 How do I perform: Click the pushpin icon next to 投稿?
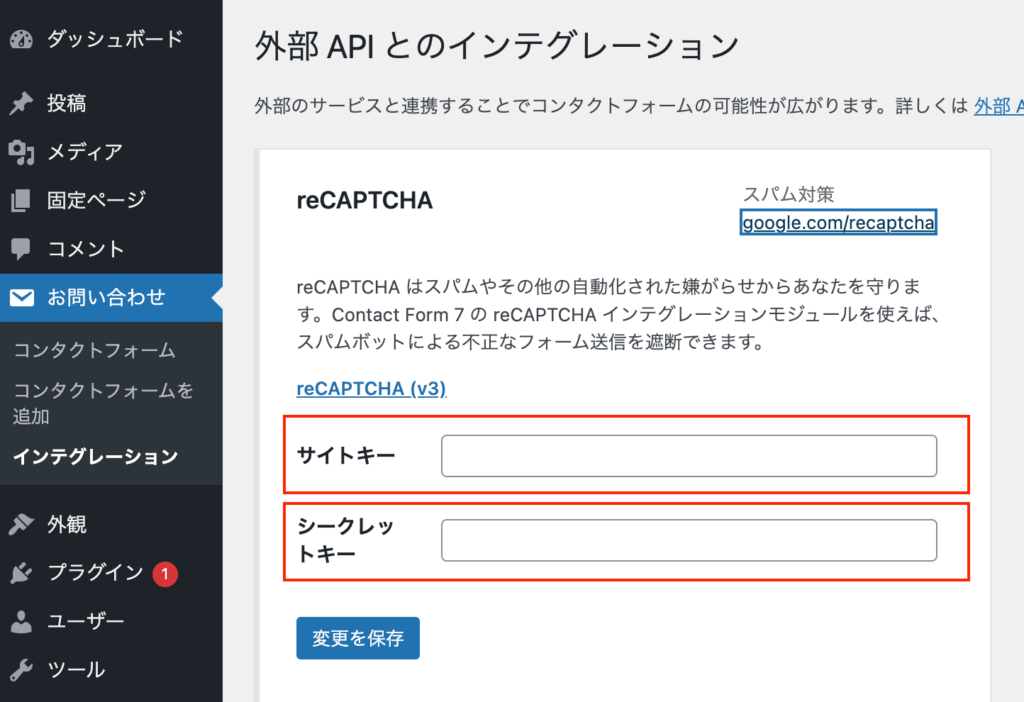[21, 103]
